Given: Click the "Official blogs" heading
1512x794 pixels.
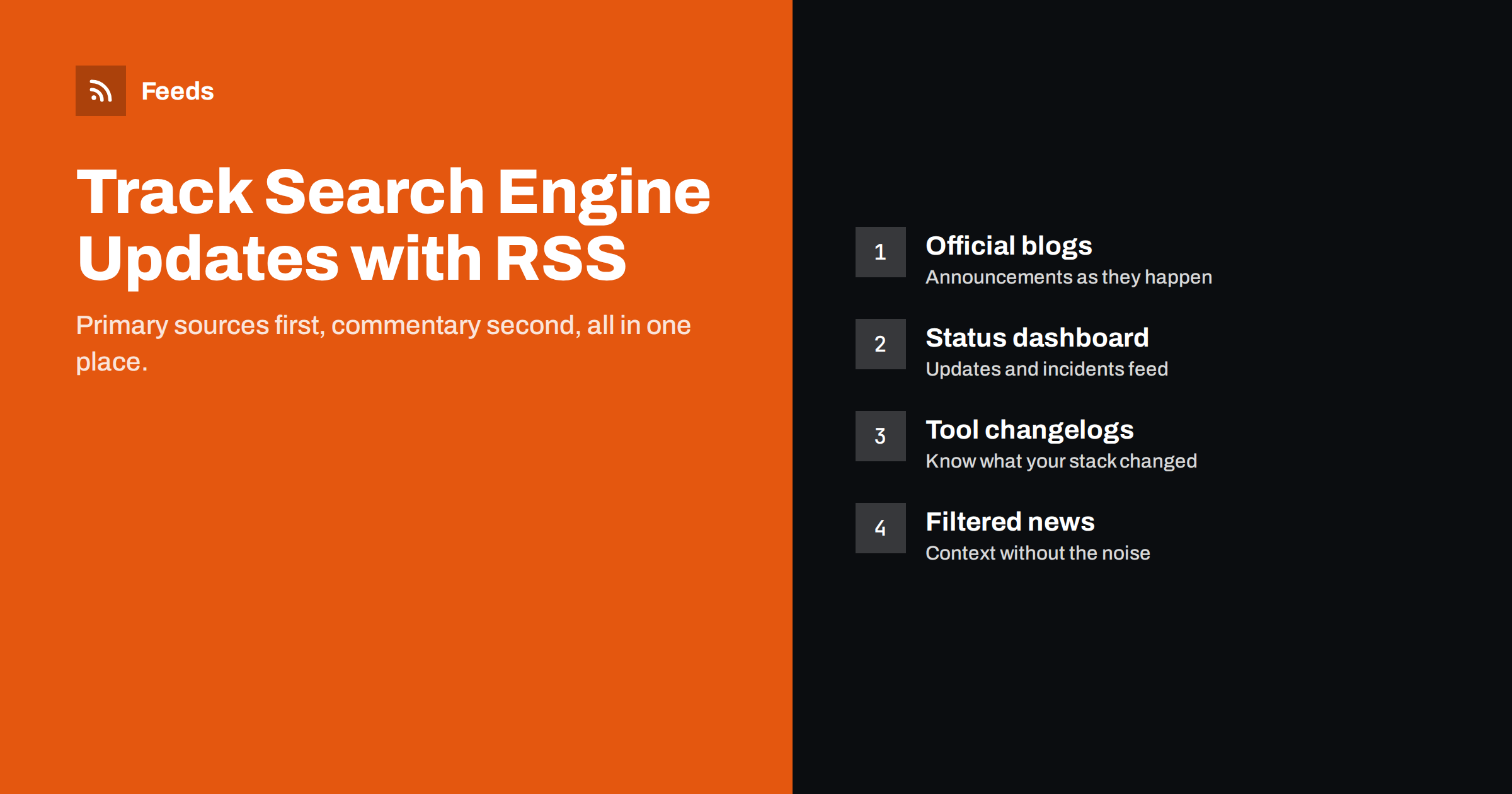Looking at the screenshot, I should (1009, 246).
